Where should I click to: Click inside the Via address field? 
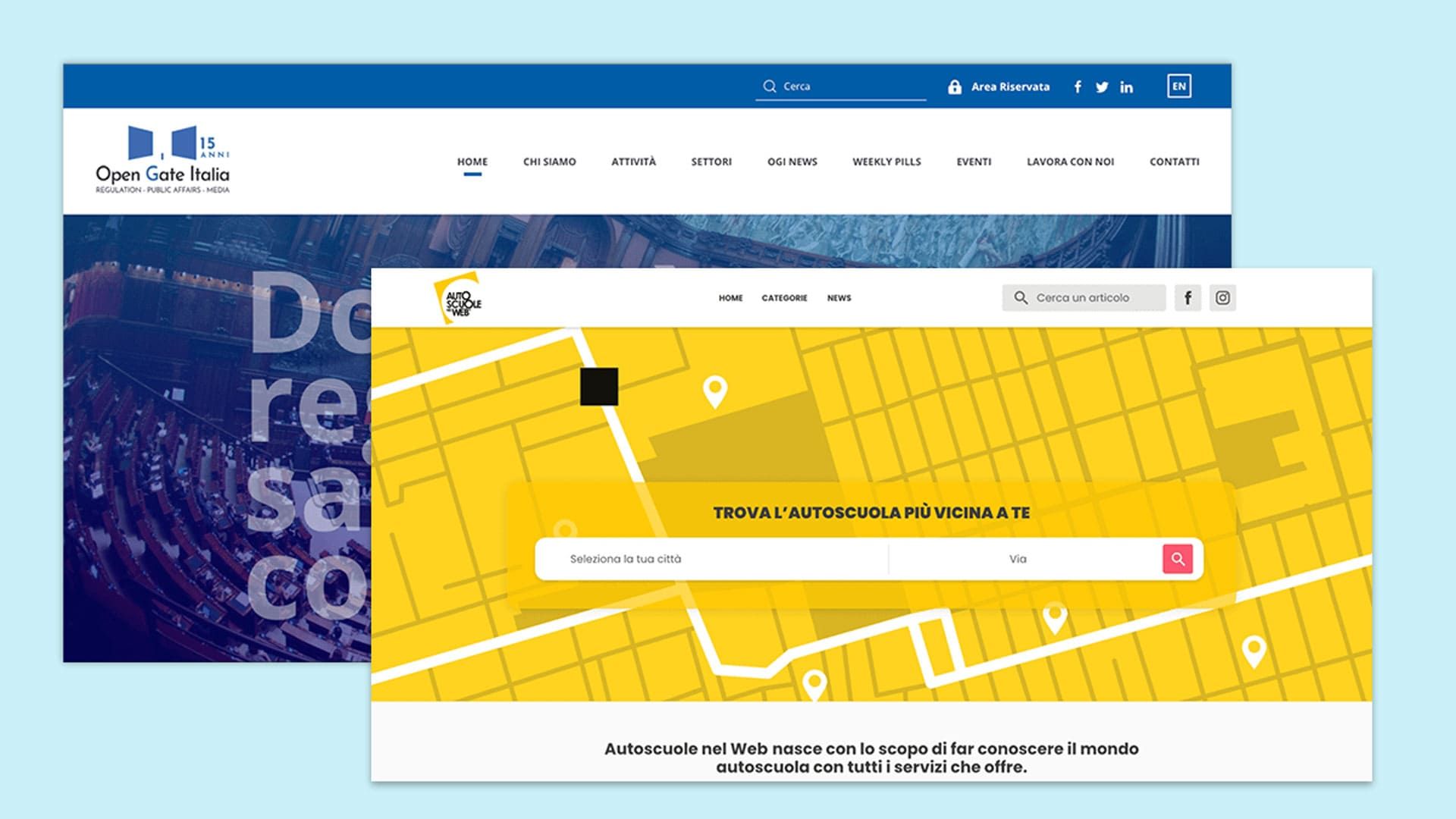pyautogui.click(x=1020, y=559)
